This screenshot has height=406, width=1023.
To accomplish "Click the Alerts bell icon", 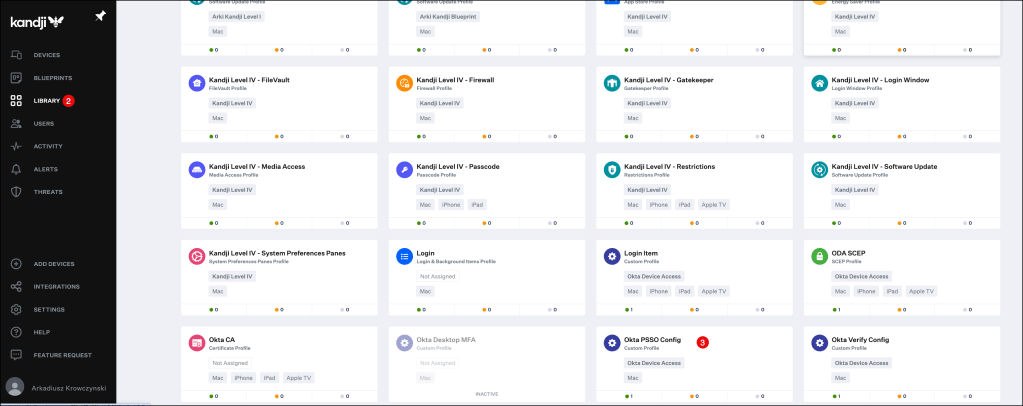I will (x=16, y=169).
